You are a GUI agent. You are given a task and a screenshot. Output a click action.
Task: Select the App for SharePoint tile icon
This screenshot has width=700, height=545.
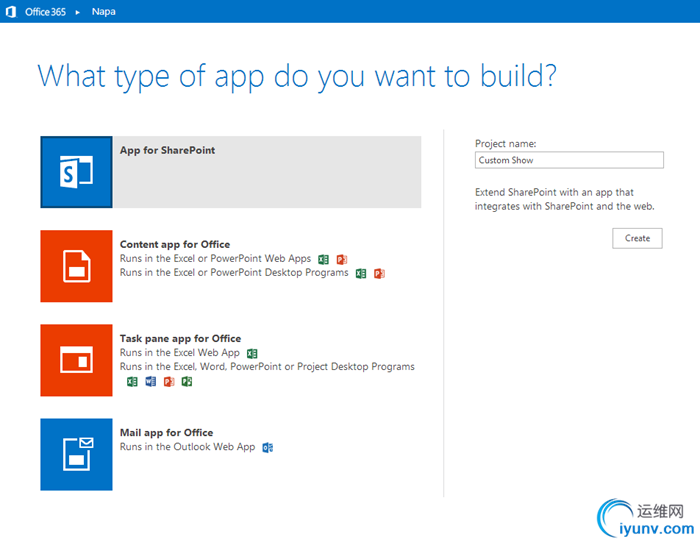tap(76, 172)
